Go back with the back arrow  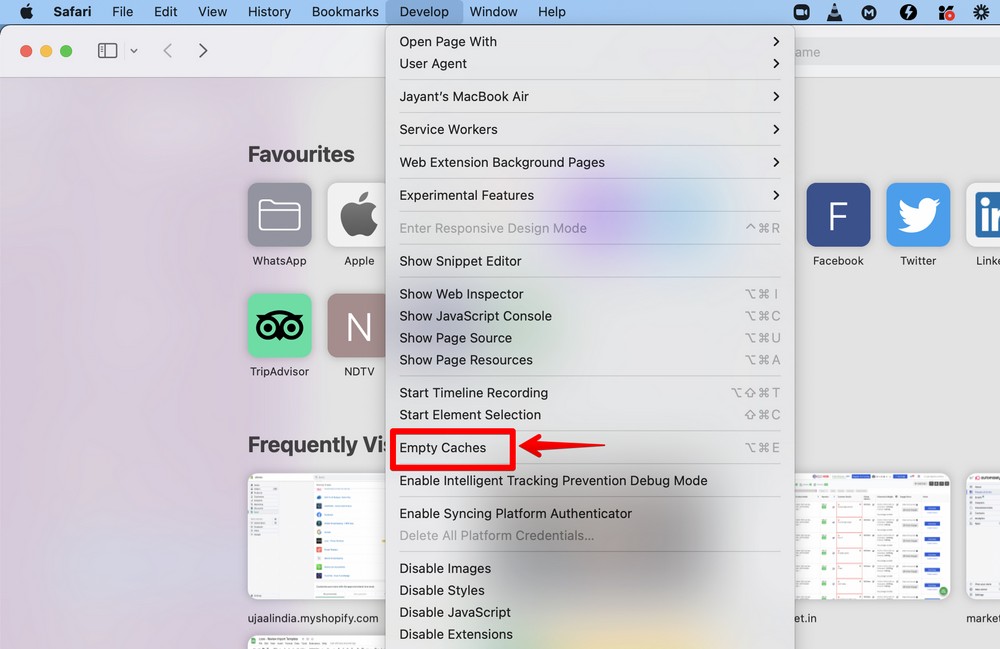click(x=168, y=50)
